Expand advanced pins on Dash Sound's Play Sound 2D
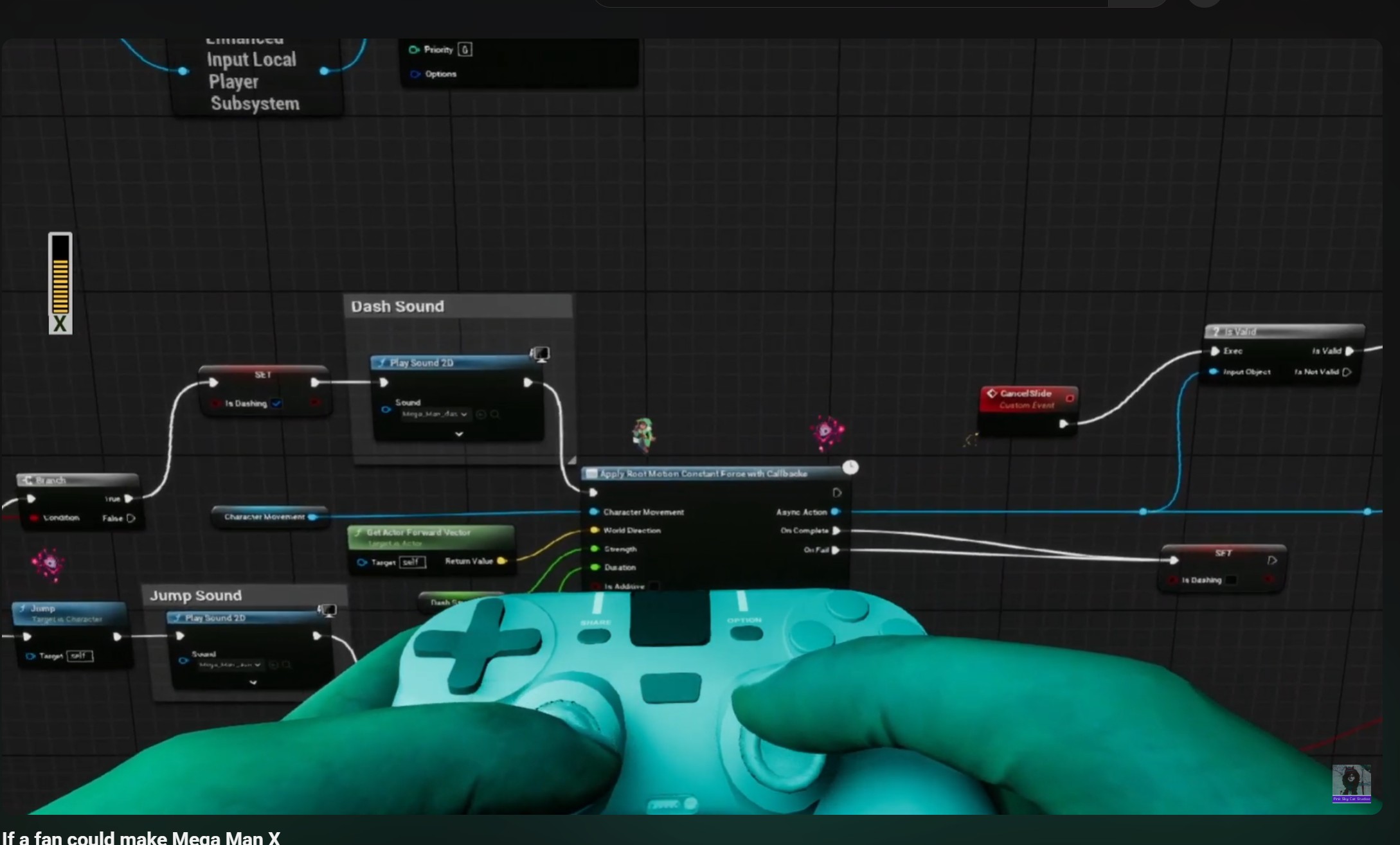The width and height of the screenshot is (1400, 845). pyautogui.click(x=459, y=434)
